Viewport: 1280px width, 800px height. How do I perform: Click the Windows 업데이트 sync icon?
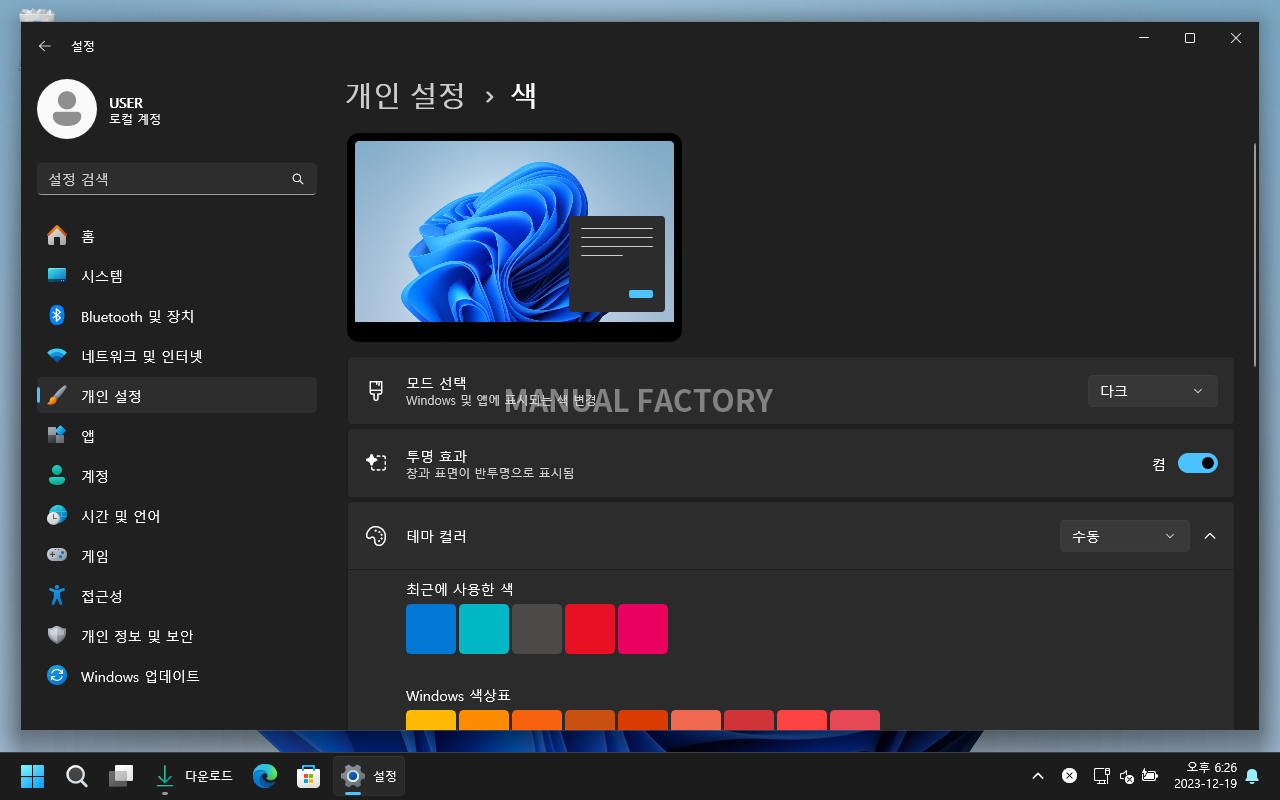pos(57,676)
